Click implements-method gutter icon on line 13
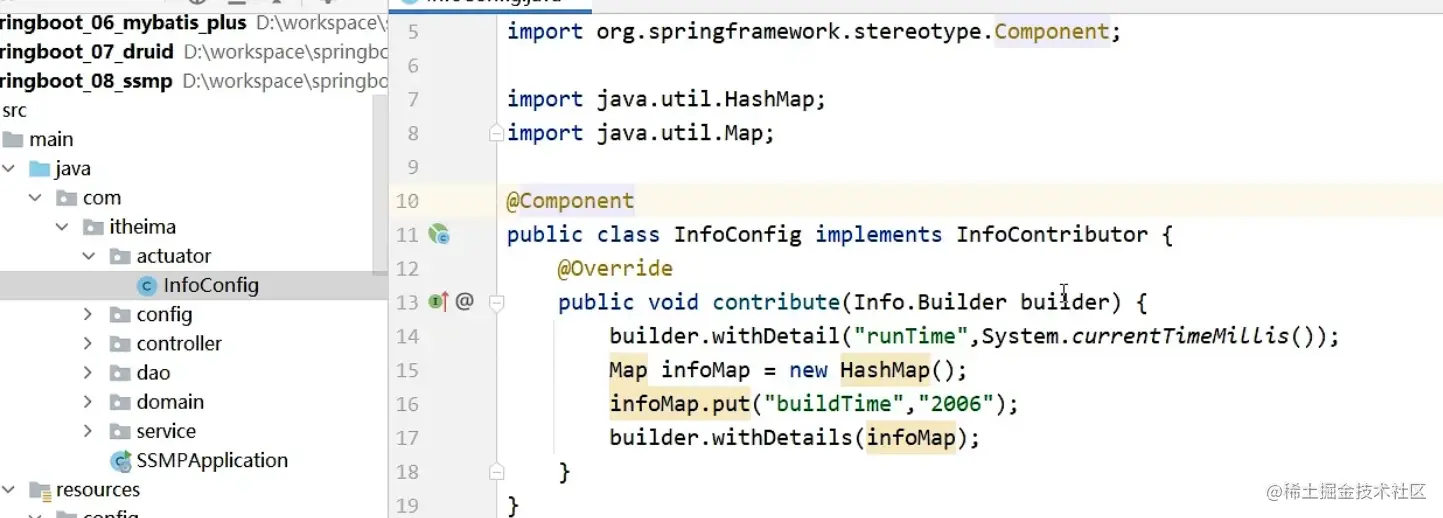1443x518 pixels. 438,301
